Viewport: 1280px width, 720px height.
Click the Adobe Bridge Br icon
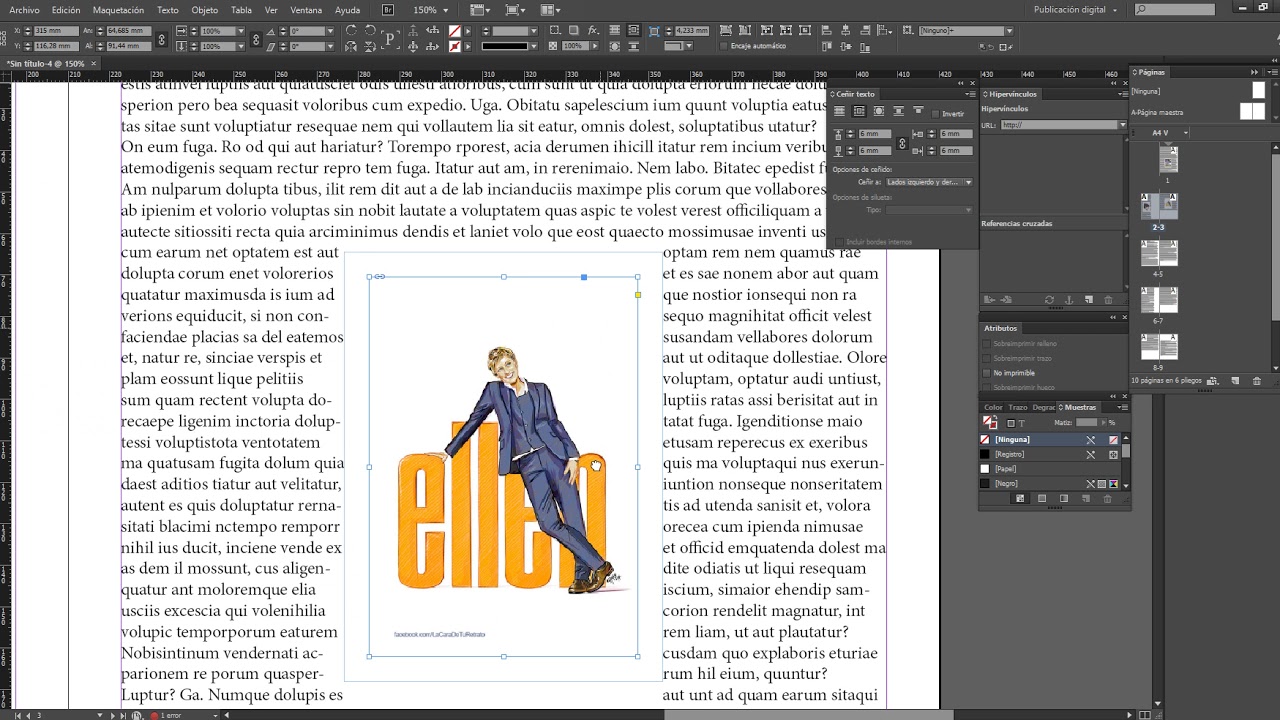pos(388,10)
